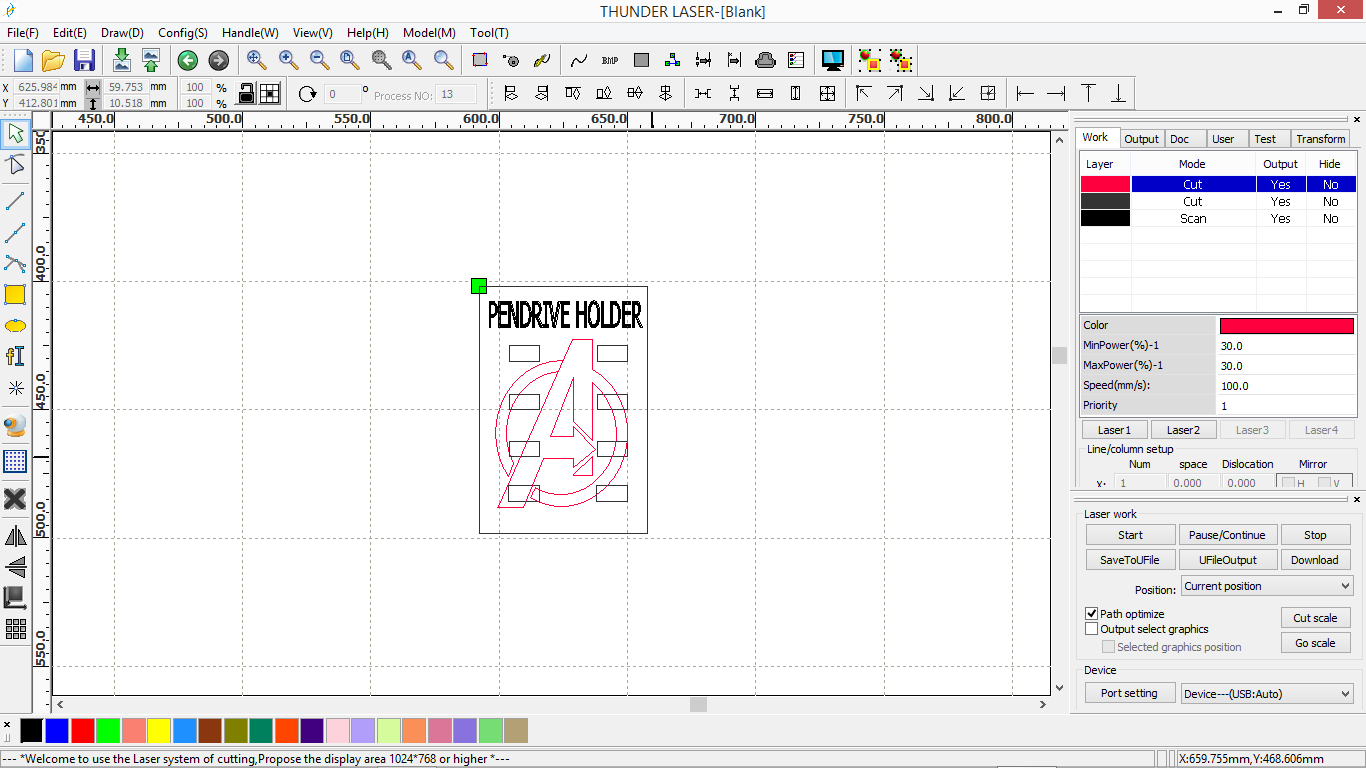The image size is (1366, 768).
Task: Click the delete X icon in the left toolbar
Action: tap(15, 499)
